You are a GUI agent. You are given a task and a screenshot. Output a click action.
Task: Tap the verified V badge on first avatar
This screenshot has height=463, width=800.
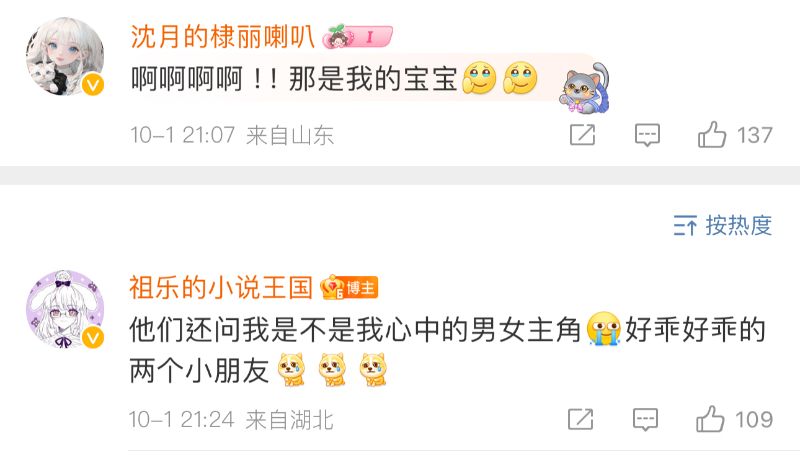tap(93, 85)
